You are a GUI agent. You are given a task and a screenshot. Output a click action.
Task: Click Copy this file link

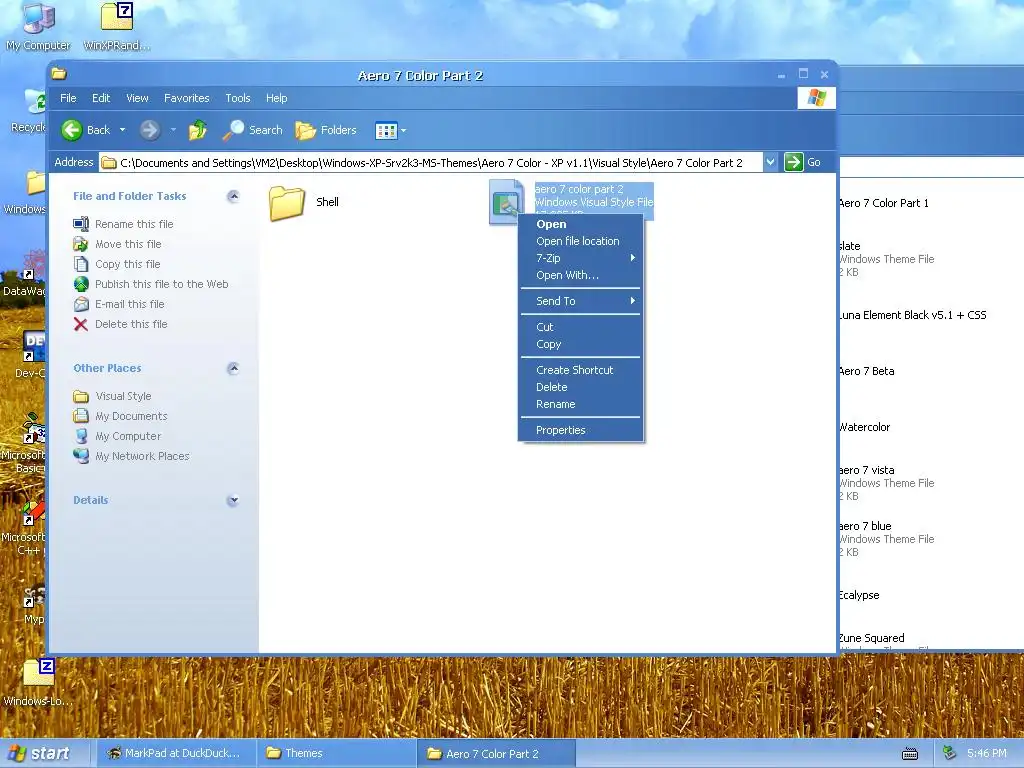click(127, 264)
